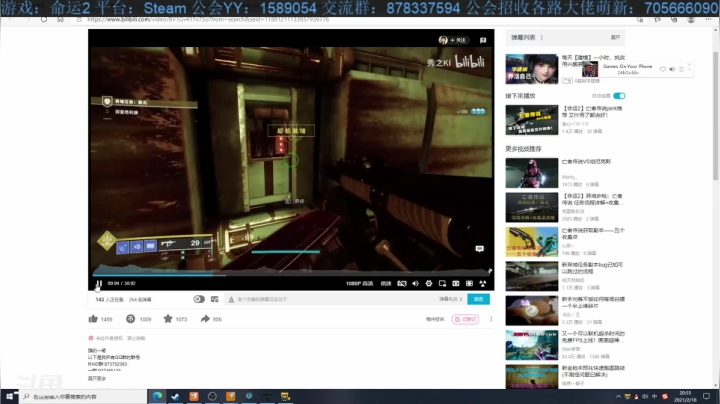This screenshot has width=720, height=404.
Task: Open the playback speed menu (倍速)
Action: point(386,284)
